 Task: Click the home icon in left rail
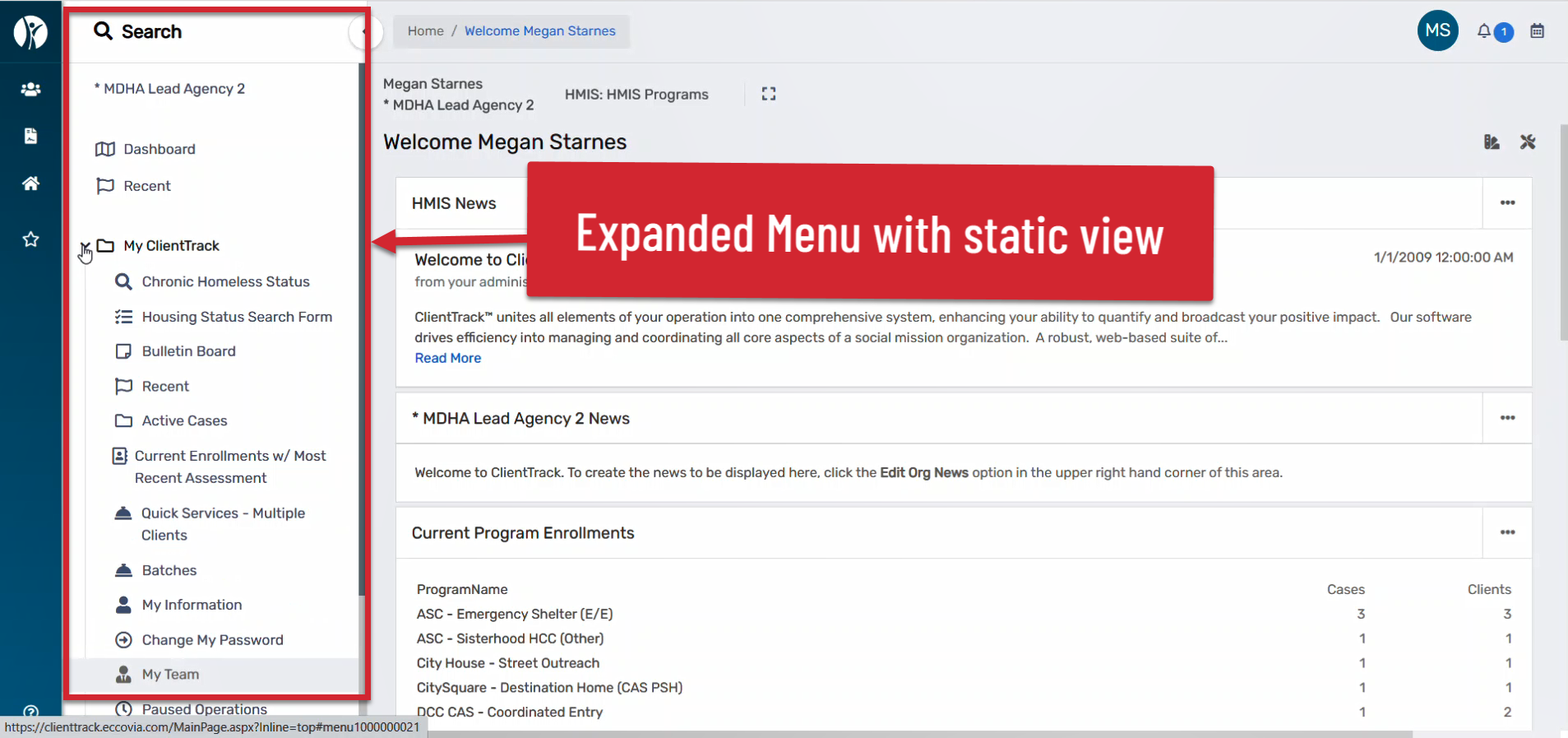(30, 183)
